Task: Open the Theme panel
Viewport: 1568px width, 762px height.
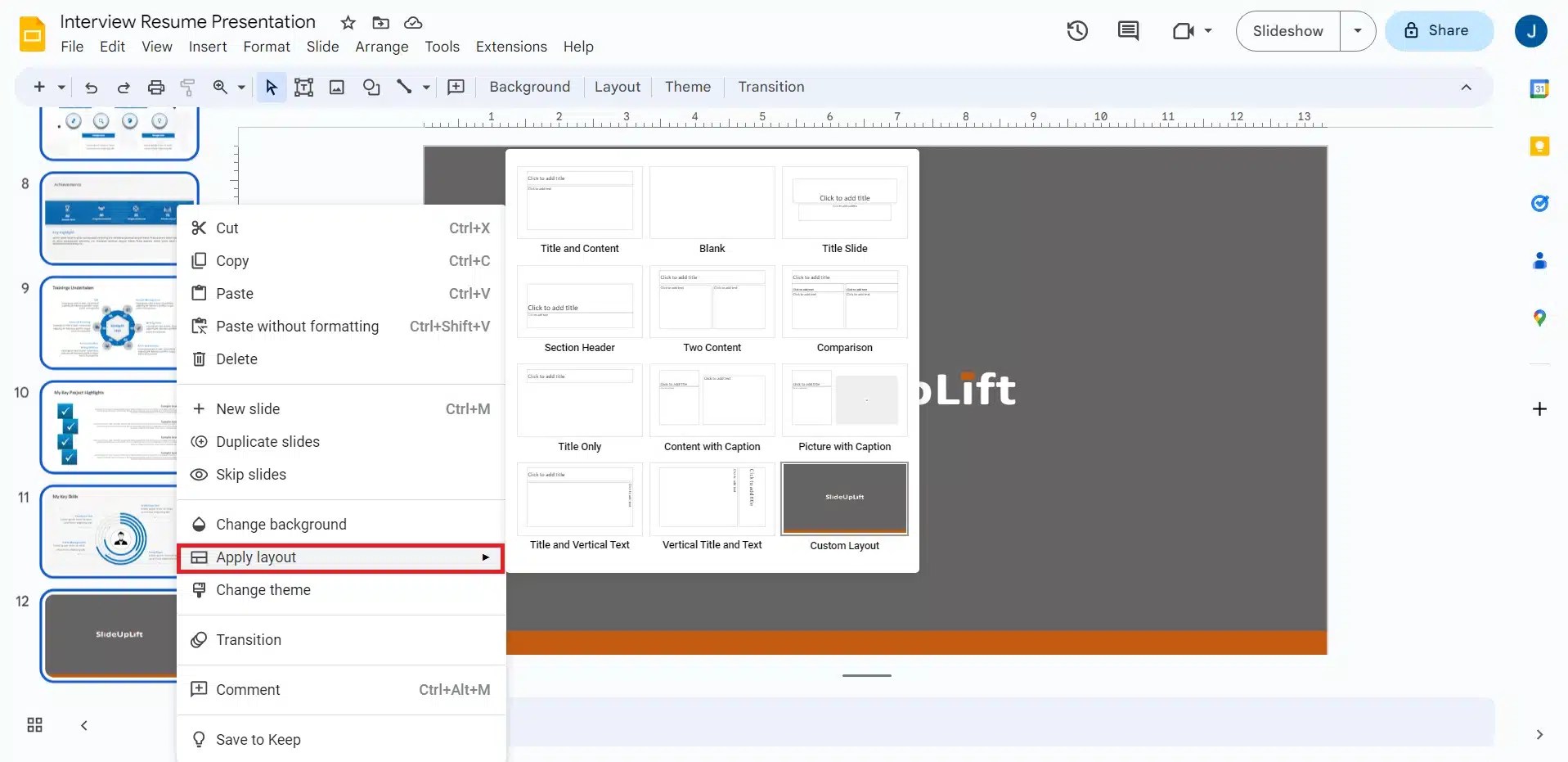Action: coord(687,87)
